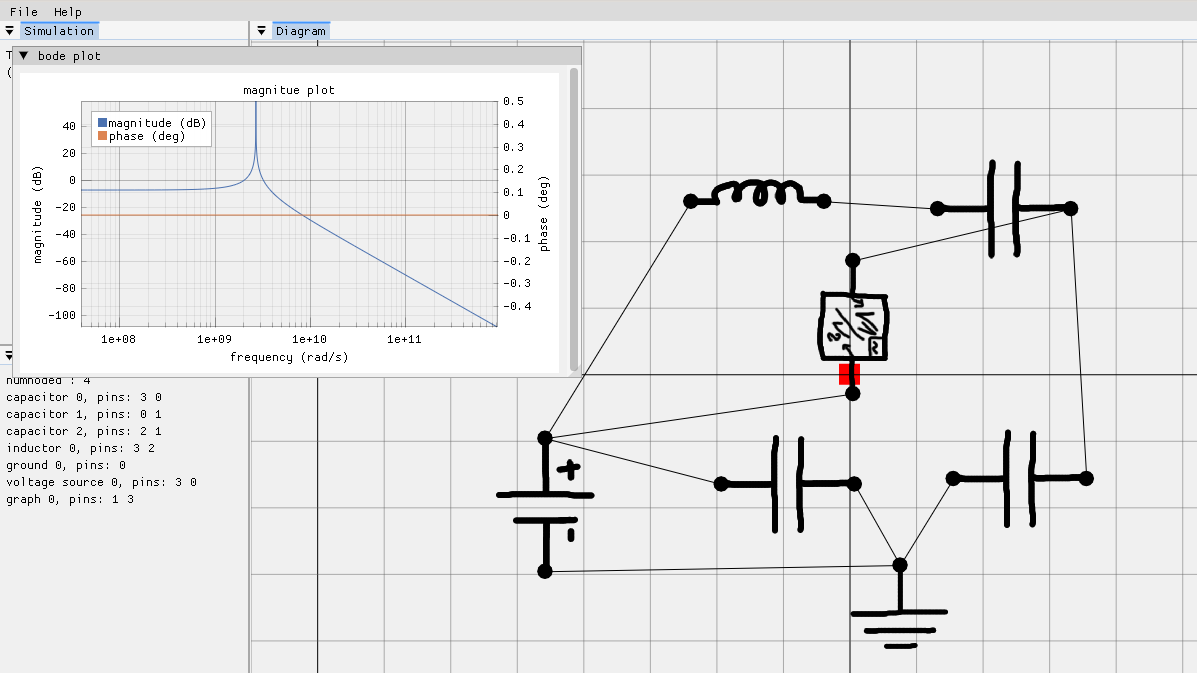
Task: Click the inductor's left pin node
Action: click(x=690, y=201)
